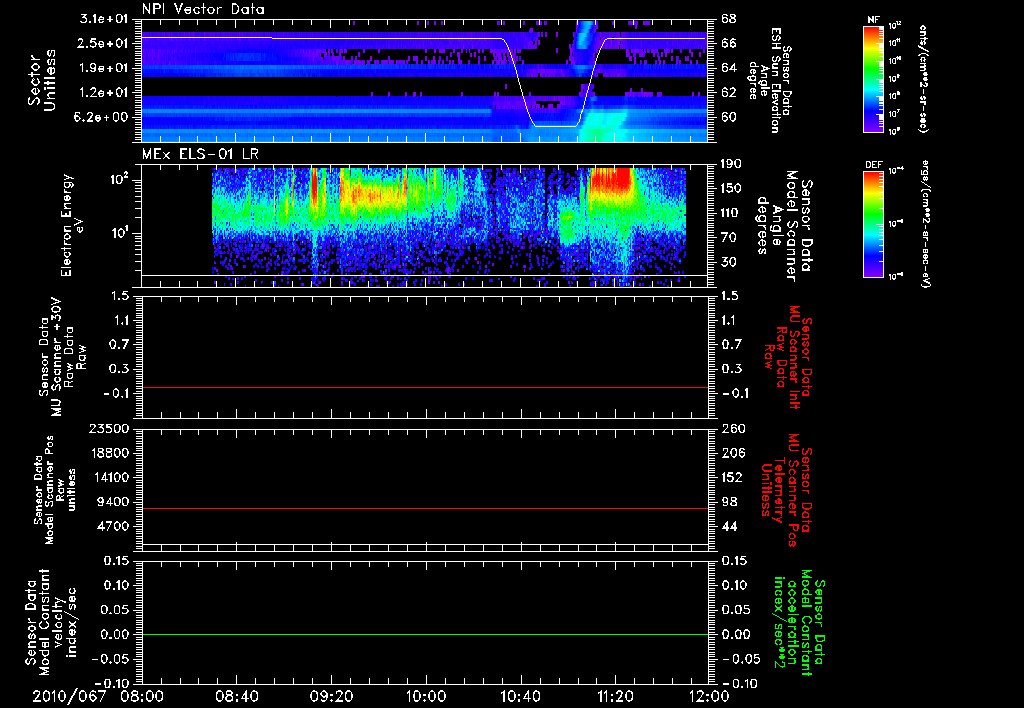The height and width of the screenshot is (708, 1024).
Task: Click the '2010/067' date label
Action: (69, 696)
